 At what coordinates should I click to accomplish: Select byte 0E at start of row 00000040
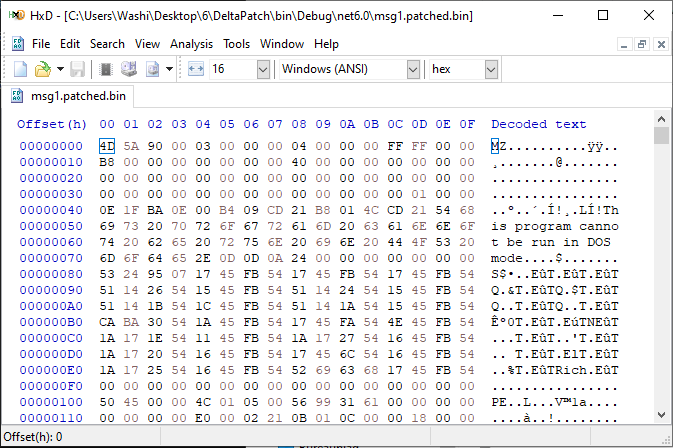pyautogui.click(x=107, y=210)
